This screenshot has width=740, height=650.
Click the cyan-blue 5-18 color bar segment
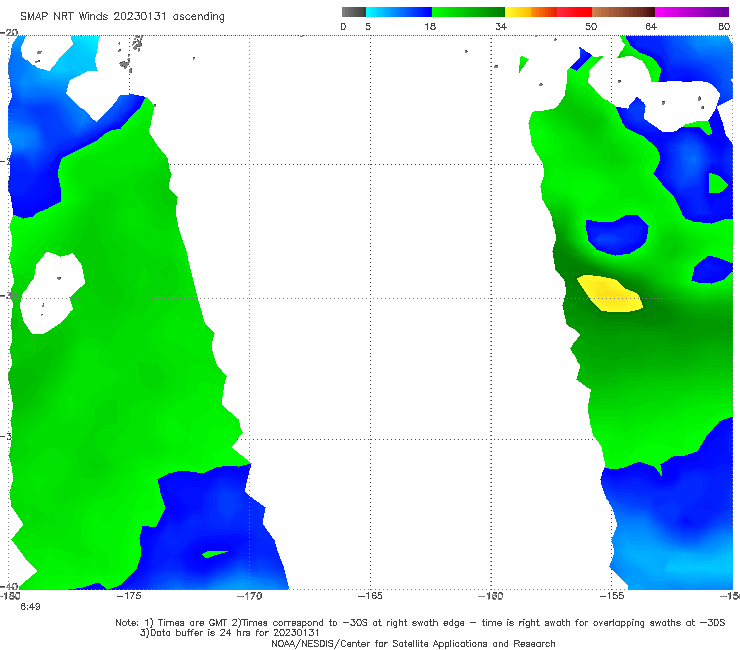399,12
